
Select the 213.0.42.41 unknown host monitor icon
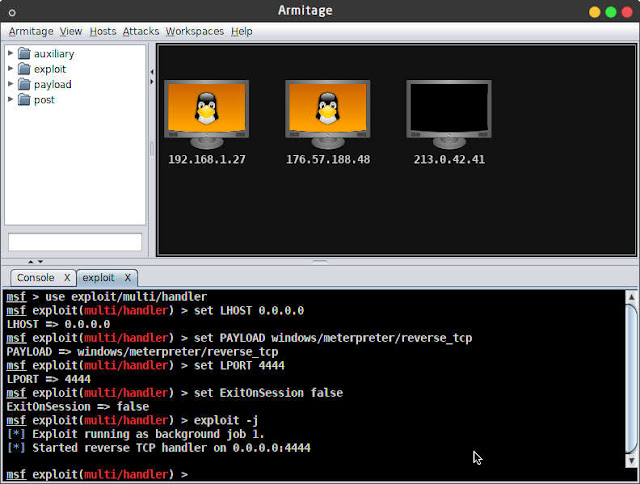449,115
